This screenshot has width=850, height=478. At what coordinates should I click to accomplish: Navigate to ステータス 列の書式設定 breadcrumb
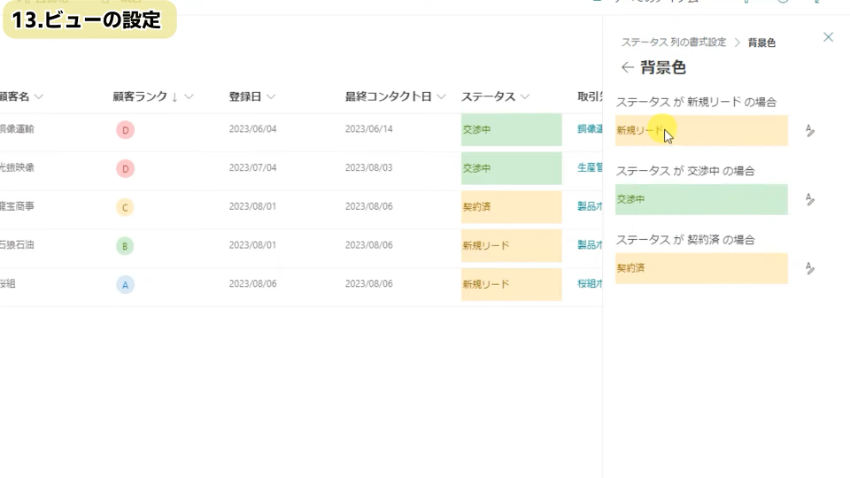[x=673, y=43]
